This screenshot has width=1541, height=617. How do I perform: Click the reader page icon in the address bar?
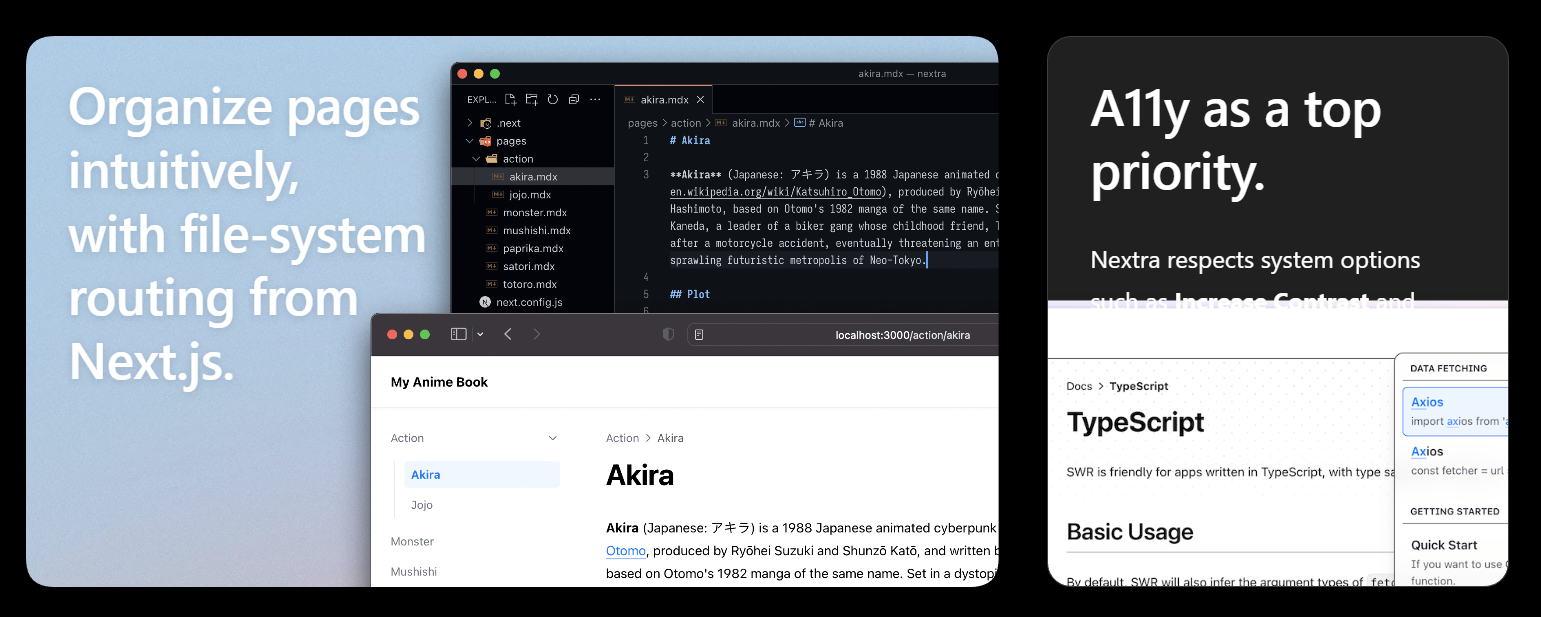point(698,334)
